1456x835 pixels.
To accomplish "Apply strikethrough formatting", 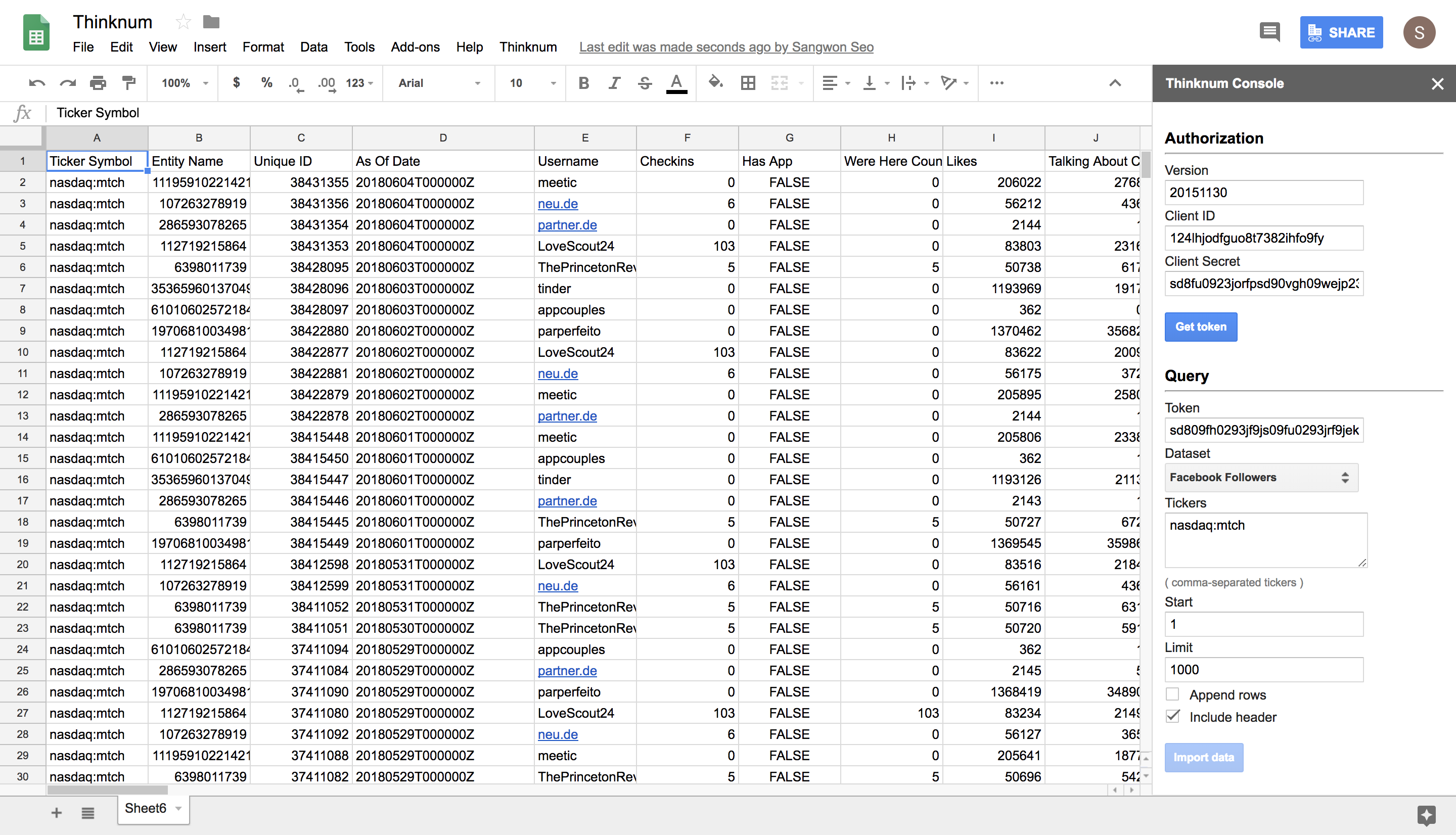I will [645, 83].
